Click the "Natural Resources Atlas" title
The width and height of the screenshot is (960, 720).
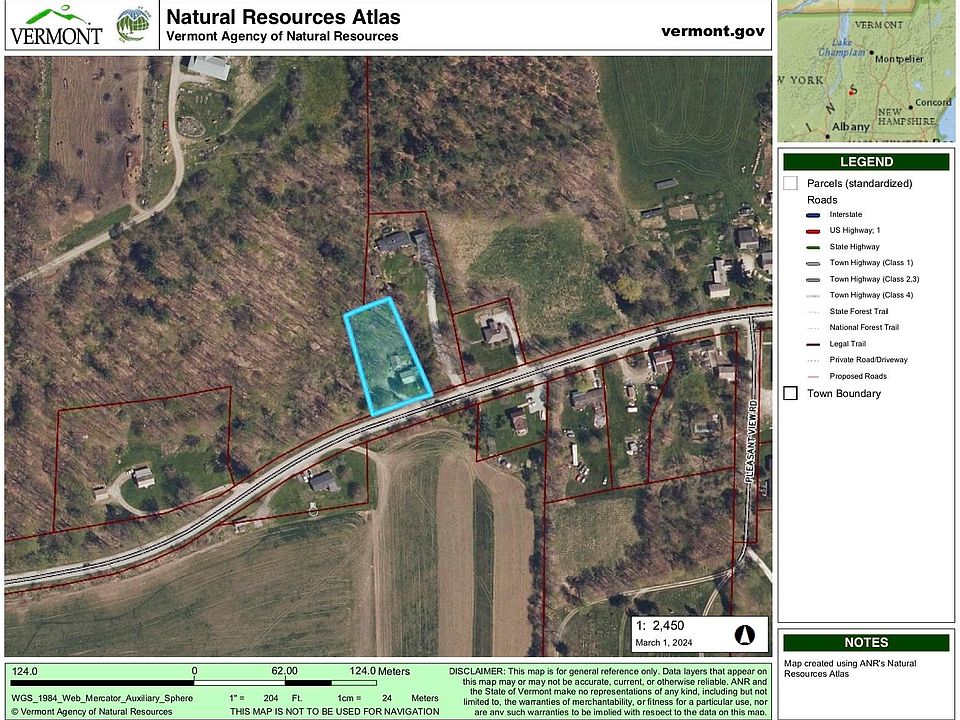[x=283, y=17]
